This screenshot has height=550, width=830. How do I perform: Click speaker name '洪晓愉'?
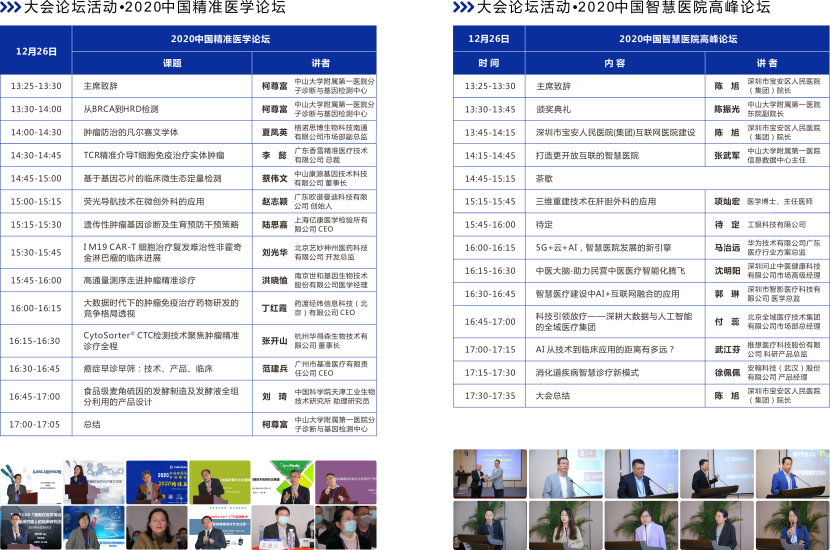(275, 280)
